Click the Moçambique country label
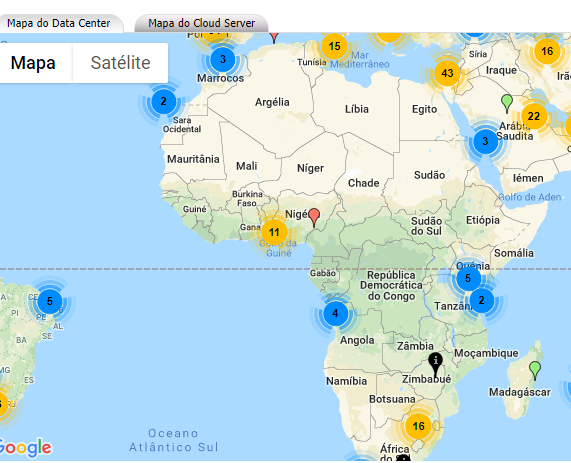This screenshot has height=463, width=571. [486, 353]
